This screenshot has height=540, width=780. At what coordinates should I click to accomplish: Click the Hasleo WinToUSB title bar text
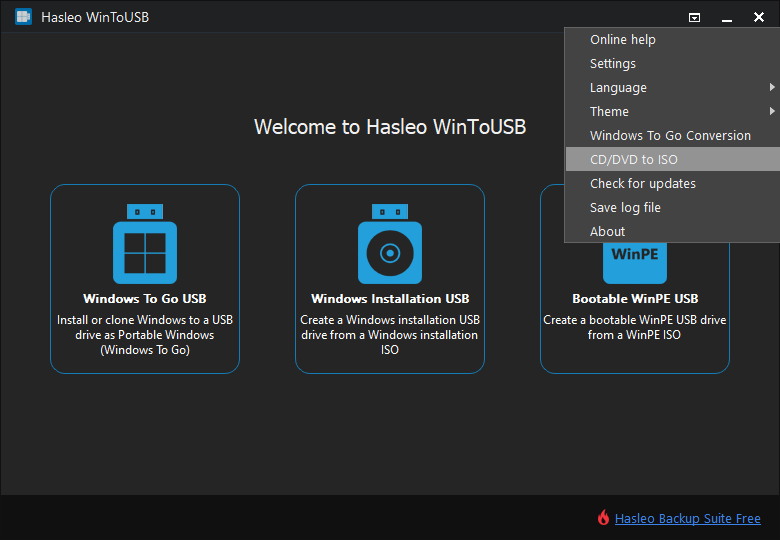point(95,17)
